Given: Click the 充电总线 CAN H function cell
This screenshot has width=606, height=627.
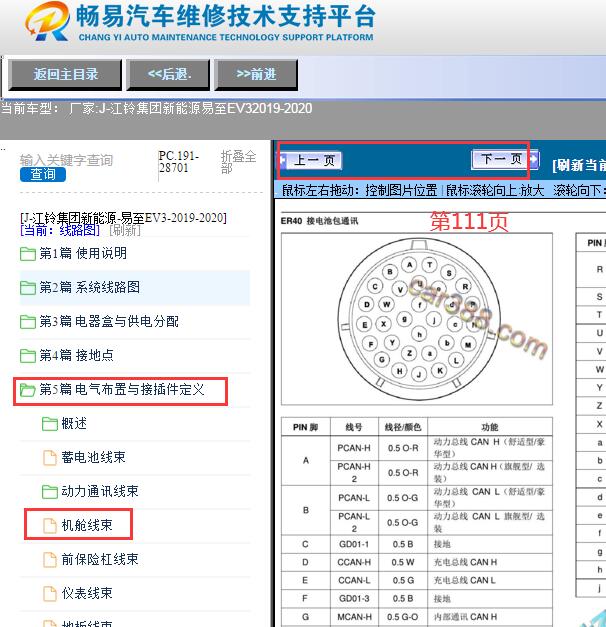Looking at the screenshot, I should point(490,563).
